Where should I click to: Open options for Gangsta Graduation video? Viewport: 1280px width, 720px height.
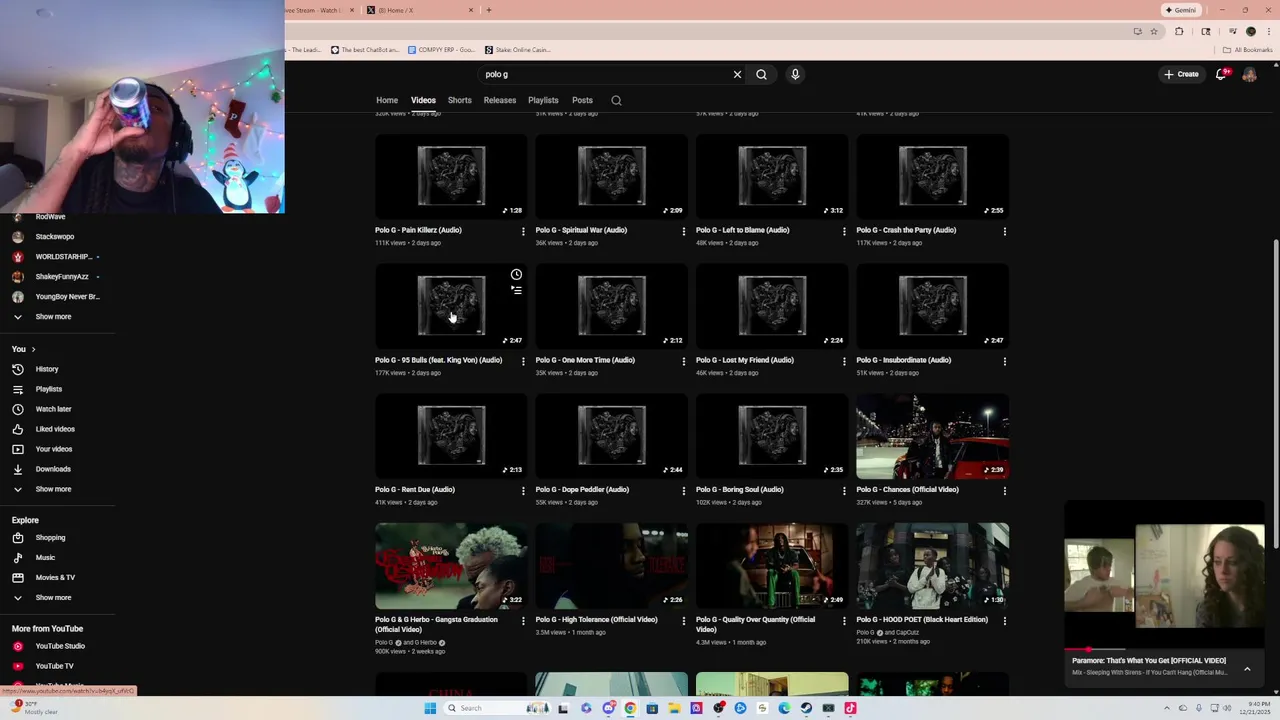coord(523,621)
